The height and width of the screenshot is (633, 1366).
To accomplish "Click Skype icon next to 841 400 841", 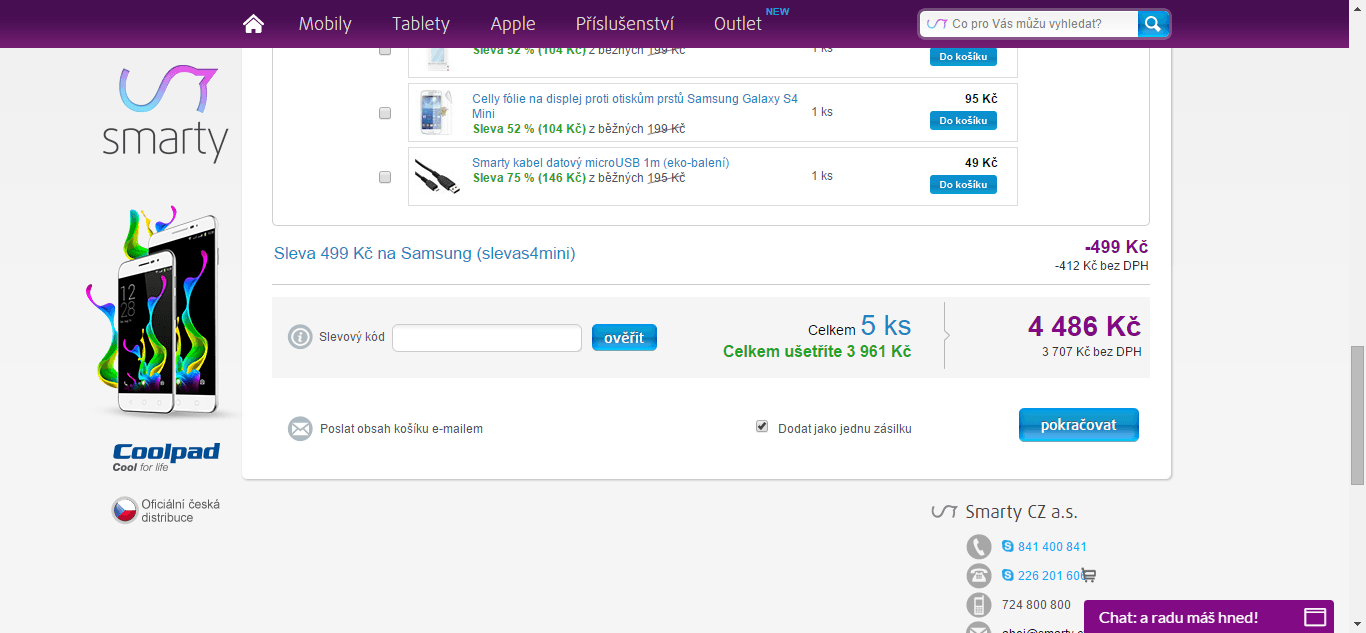I will tap(1008, 547).
